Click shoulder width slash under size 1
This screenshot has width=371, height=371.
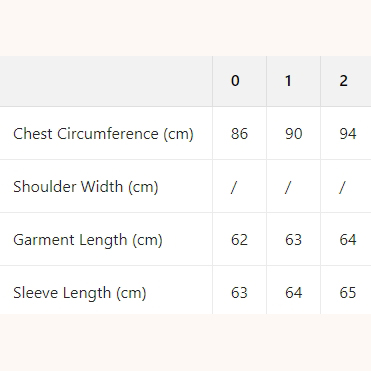point(288,187)
